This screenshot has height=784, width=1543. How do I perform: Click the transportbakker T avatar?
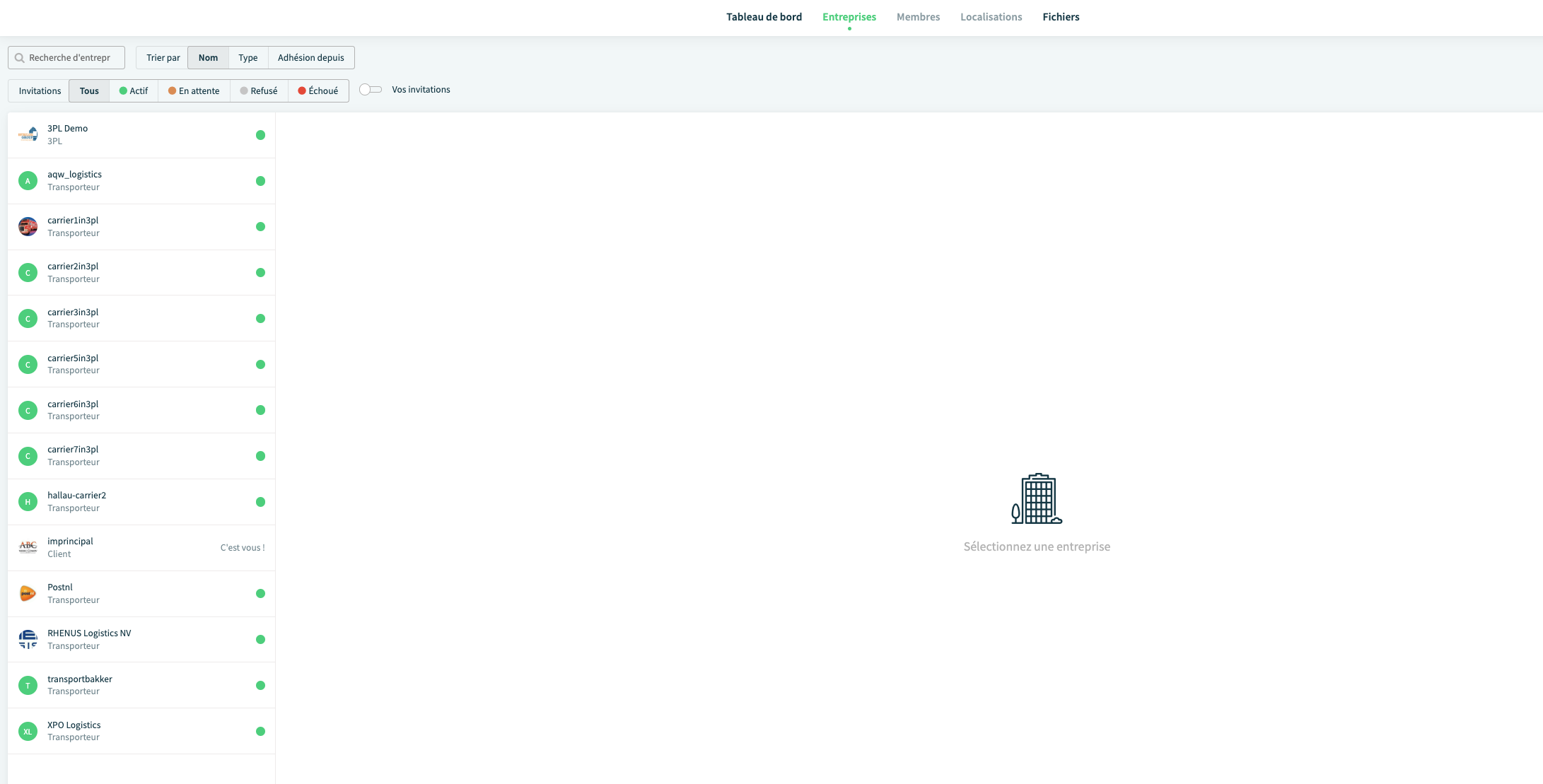click(28, 685)
